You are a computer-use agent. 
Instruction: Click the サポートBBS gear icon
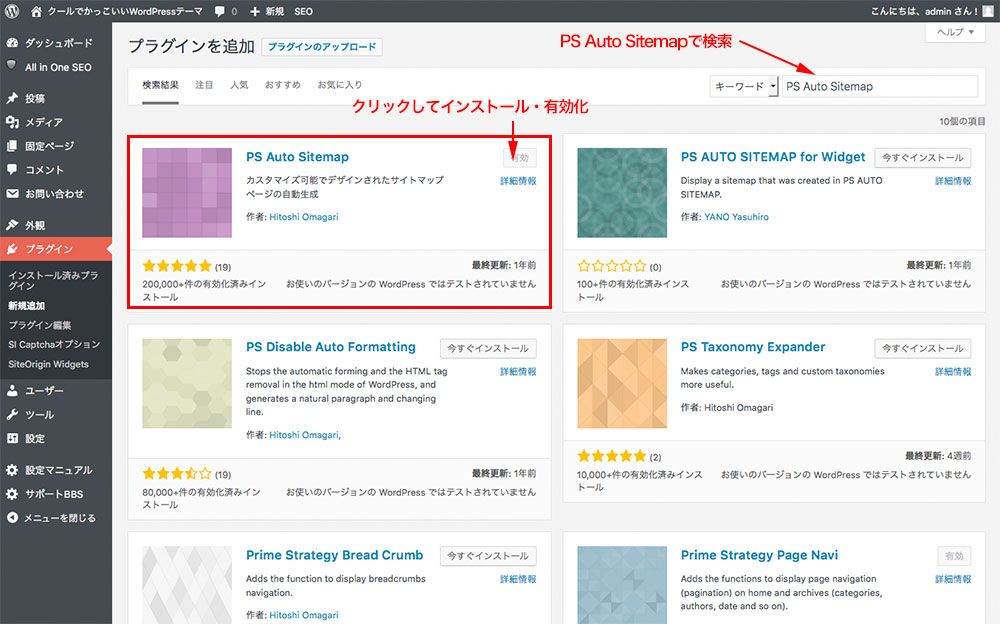coord(12,494)
